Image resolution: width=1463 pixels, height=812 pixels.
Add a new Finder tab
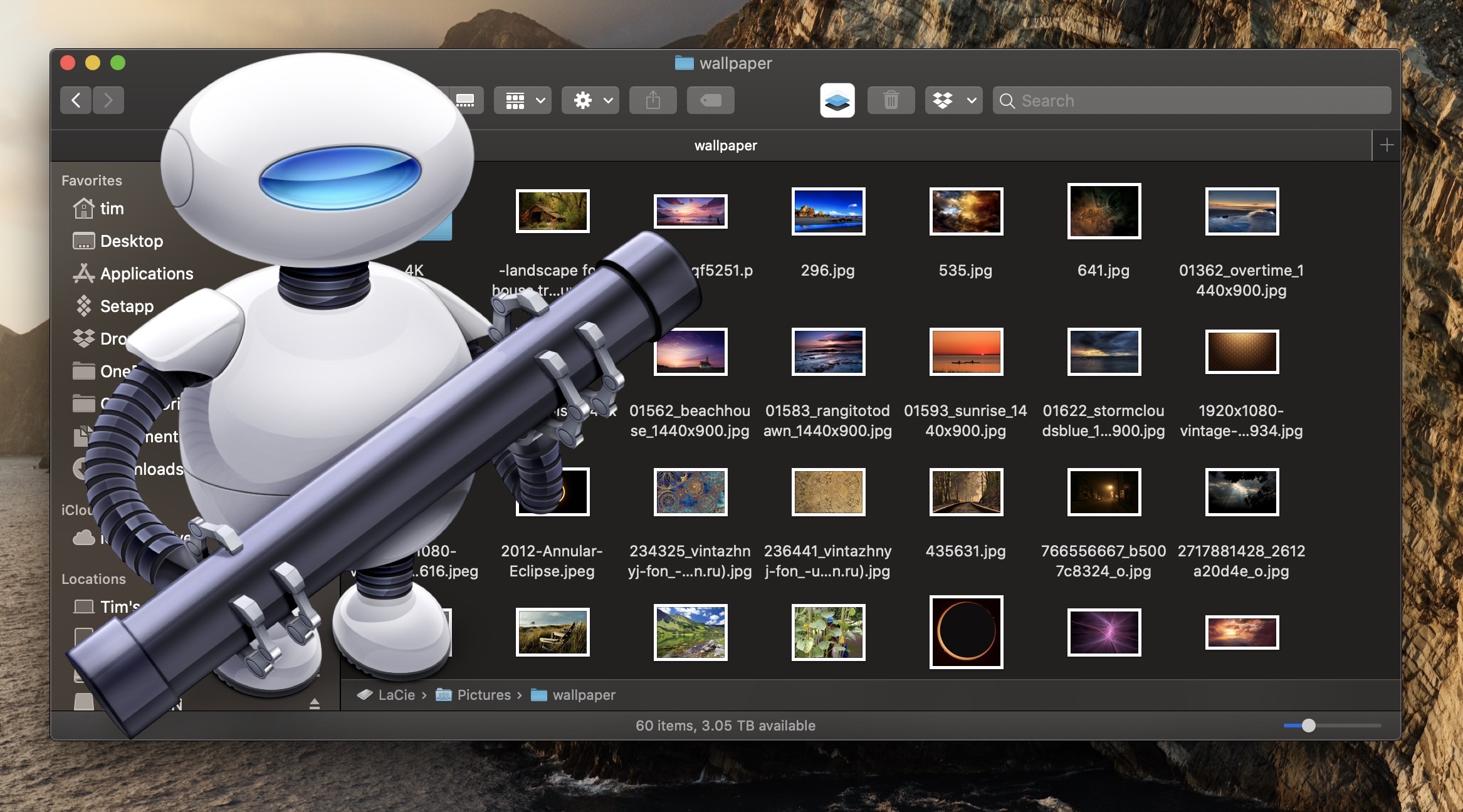pyautogui.click(x=1387, y=145)
